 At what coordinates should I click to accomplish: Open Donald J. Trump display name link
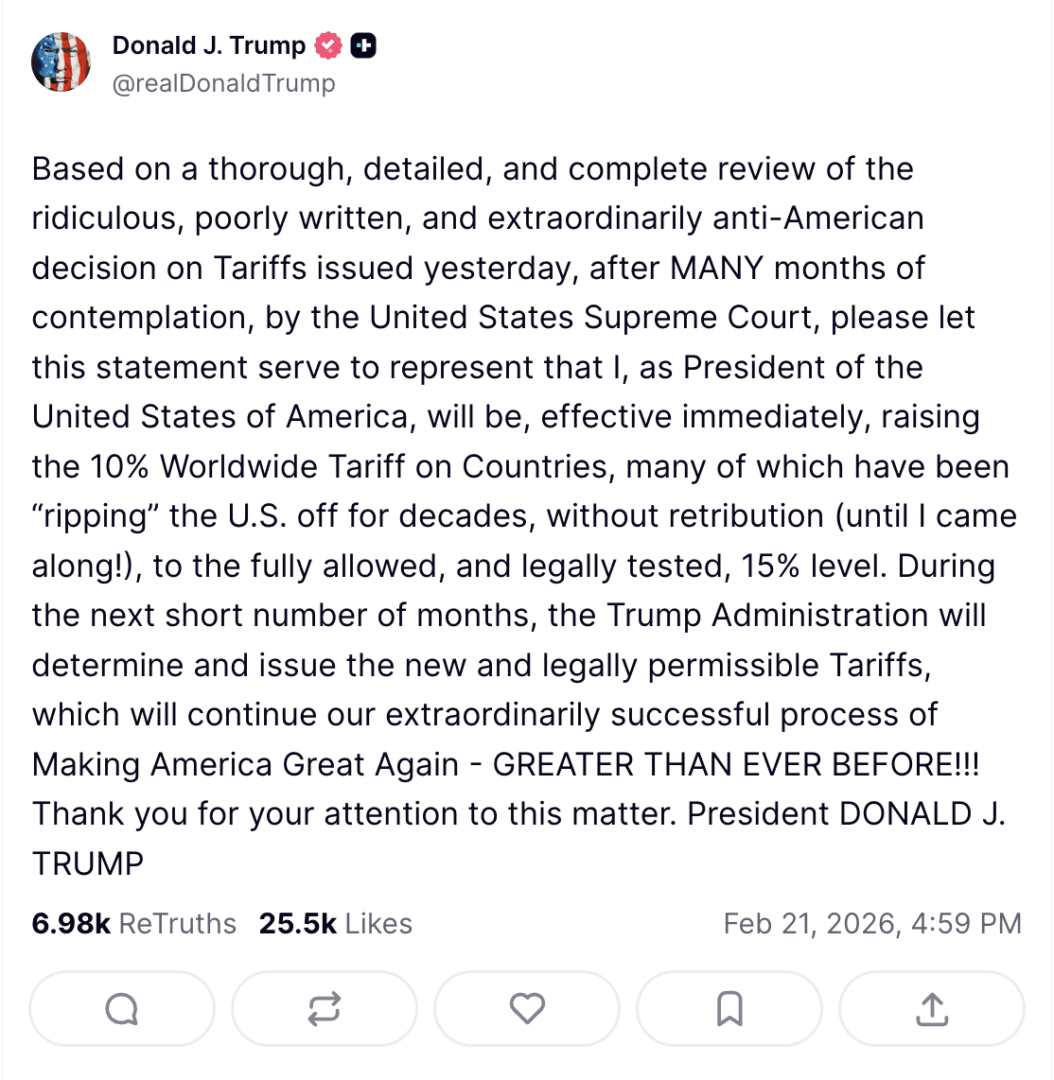pos(209,46)
